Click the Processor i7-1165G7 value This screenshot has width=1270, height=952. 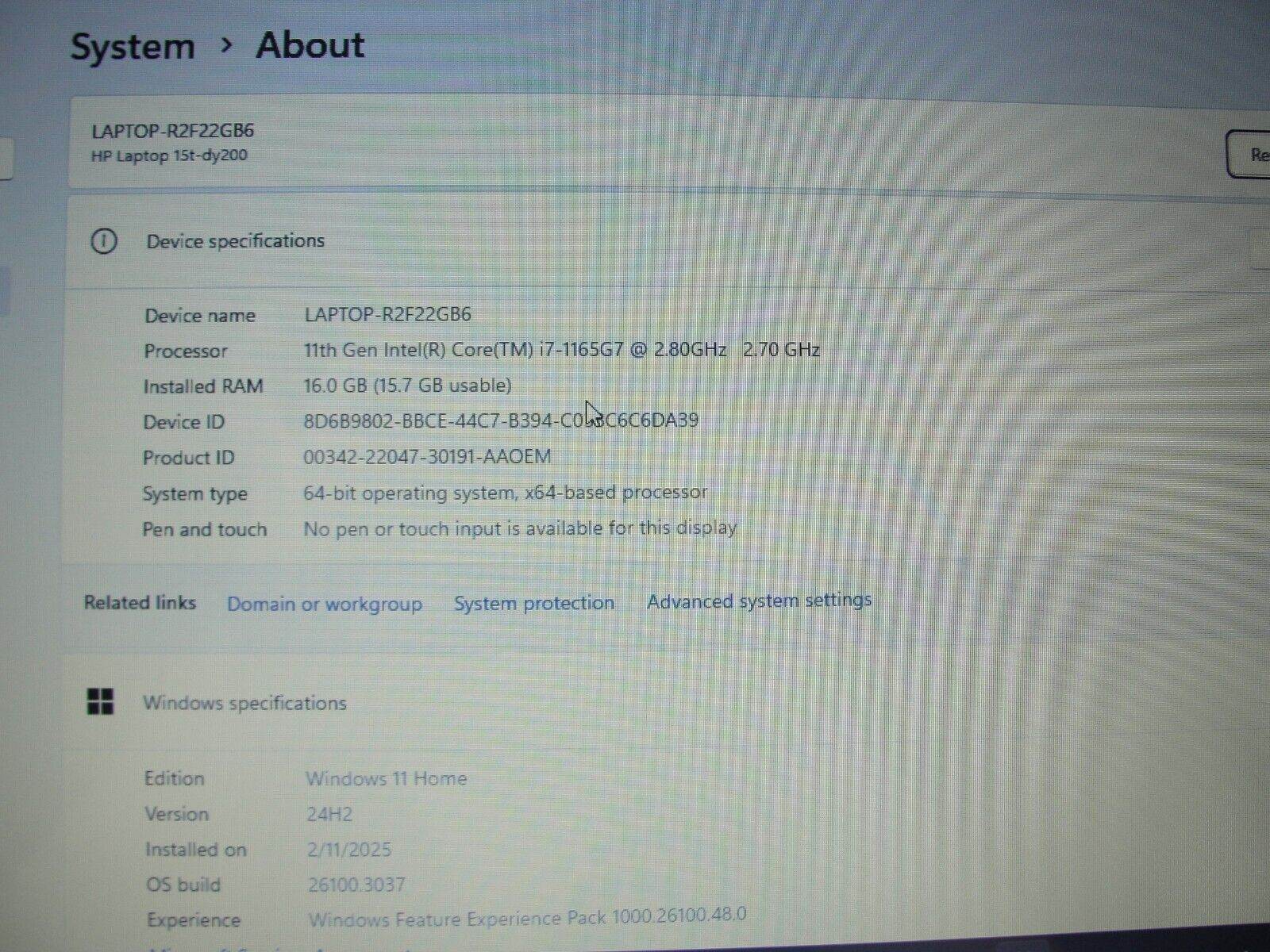(561, 350)
